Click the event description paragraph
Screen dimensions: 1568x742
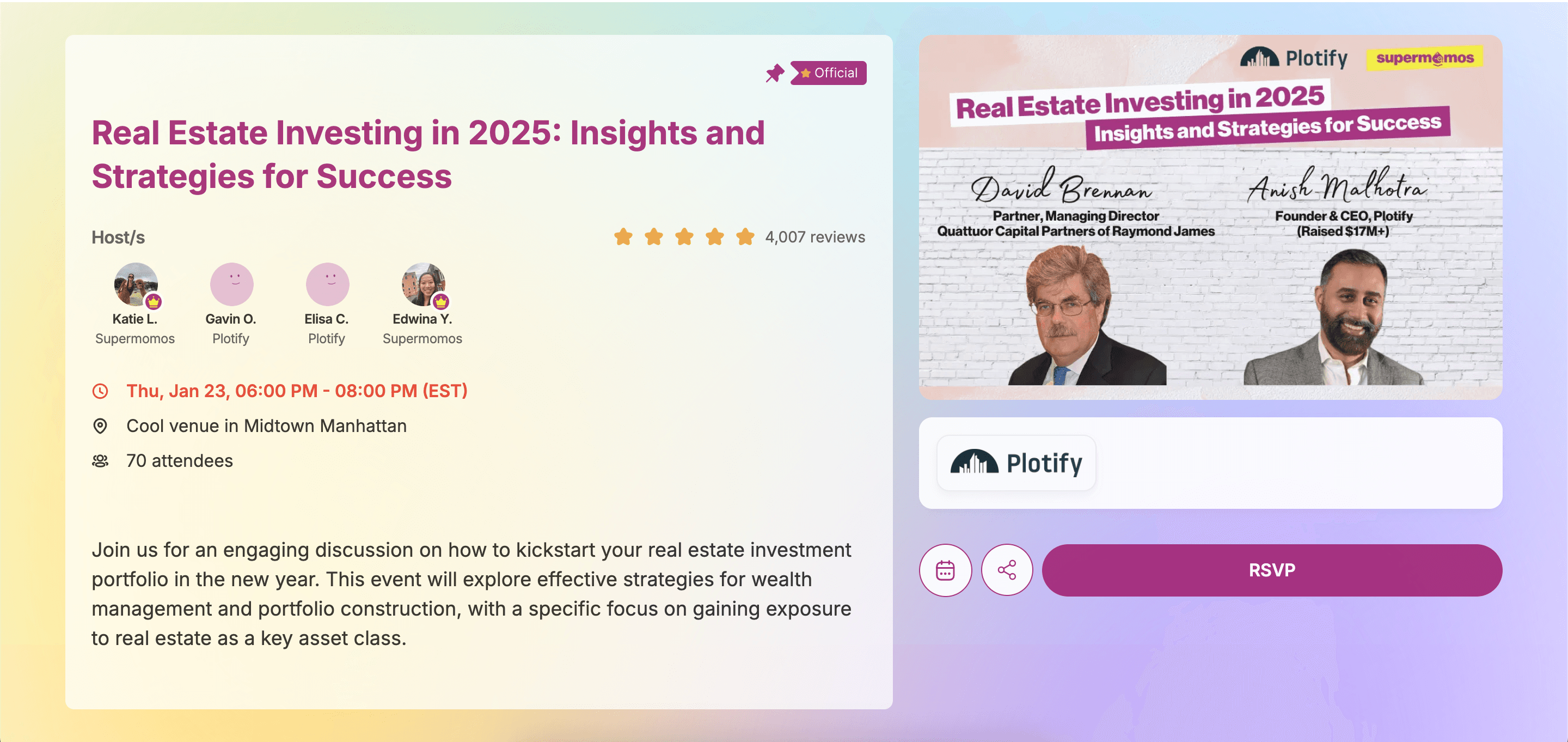[x=471, y=594]
